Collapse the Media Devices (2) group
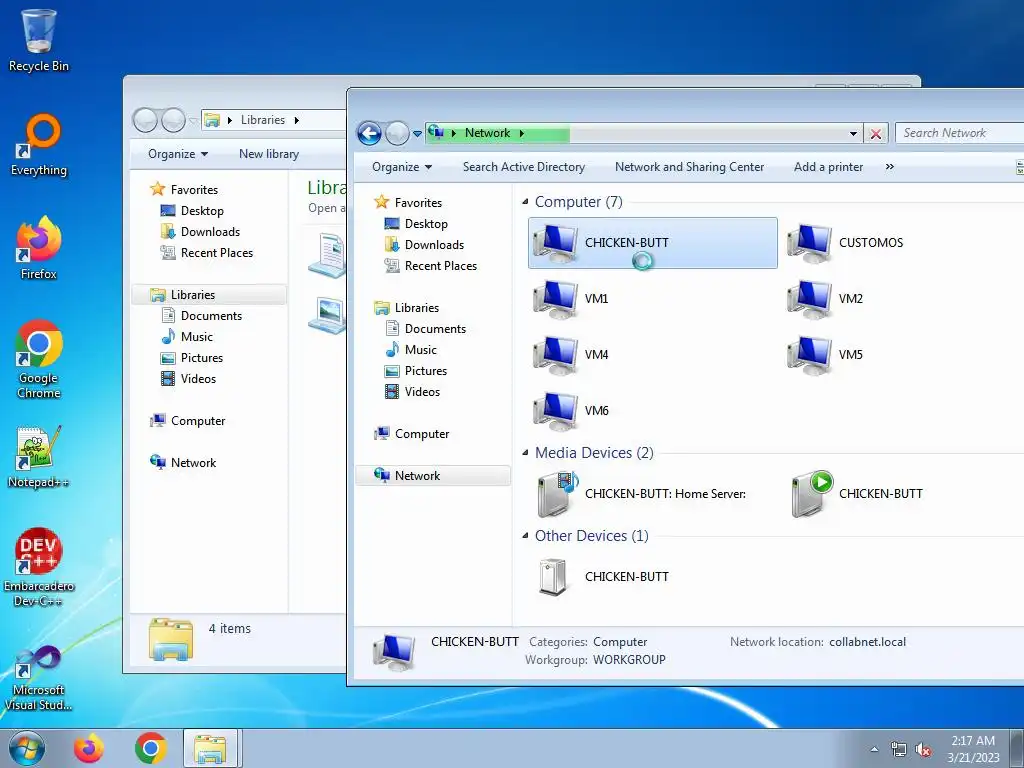 [x=525, y=453]
